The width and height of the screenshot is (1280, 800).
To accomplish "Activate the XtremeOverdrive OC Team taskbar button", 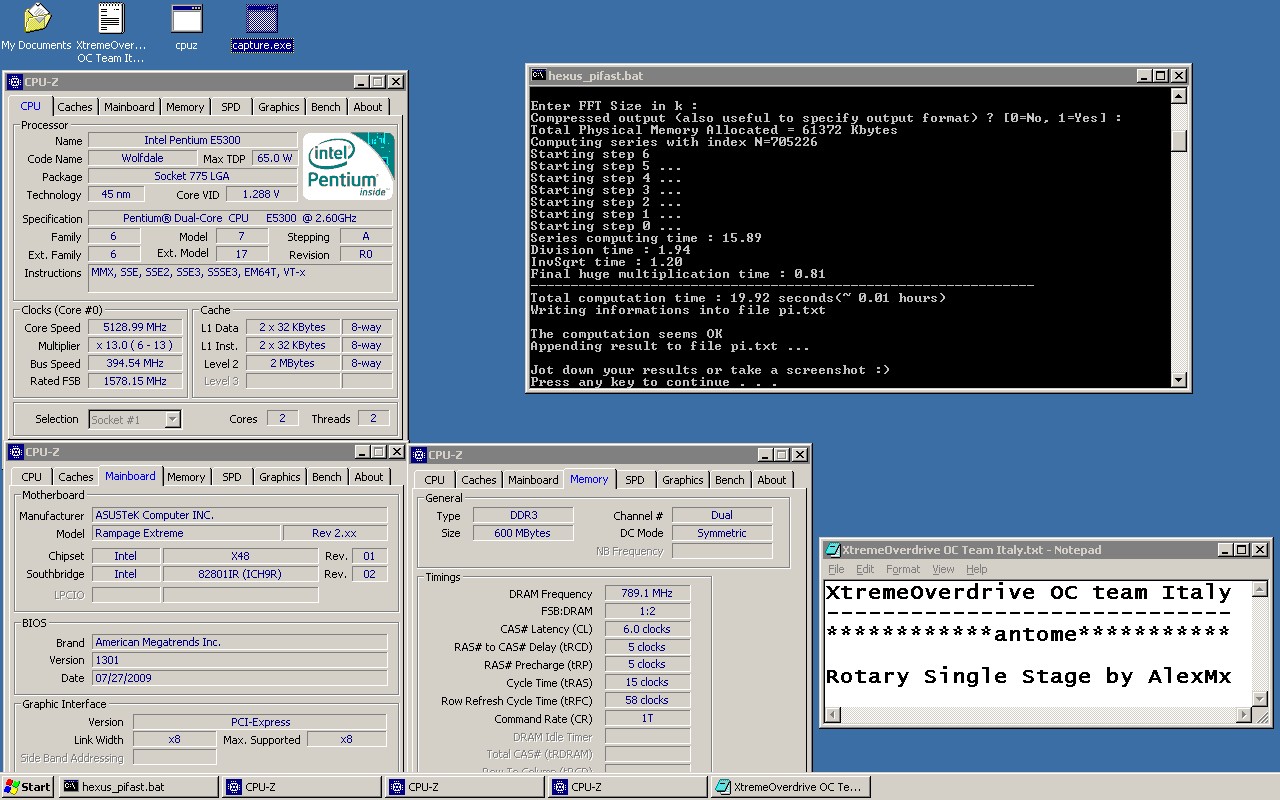I will 790,787.
